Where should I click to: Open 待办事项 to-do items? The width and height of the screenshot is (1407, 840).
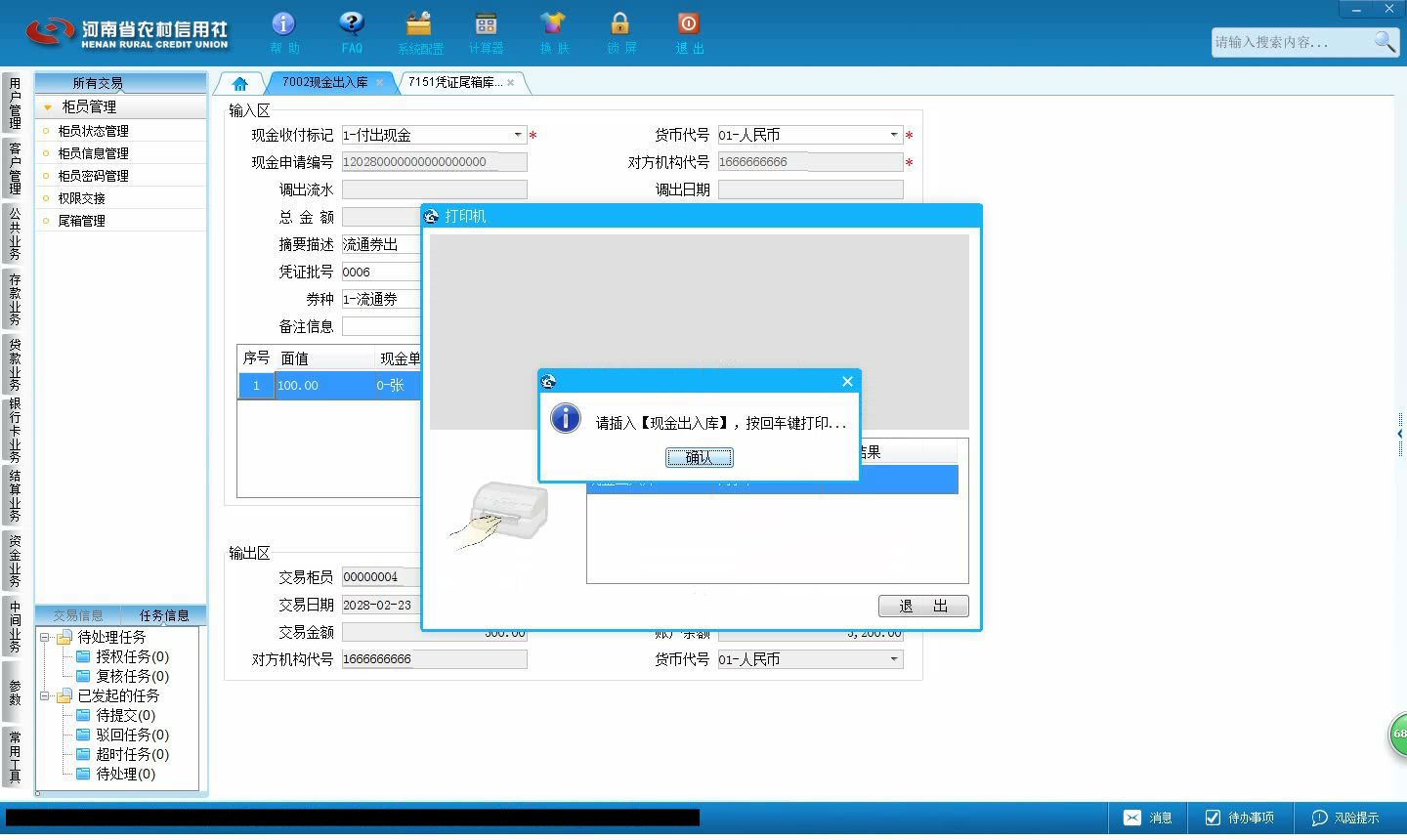(x=1239, y=818)
